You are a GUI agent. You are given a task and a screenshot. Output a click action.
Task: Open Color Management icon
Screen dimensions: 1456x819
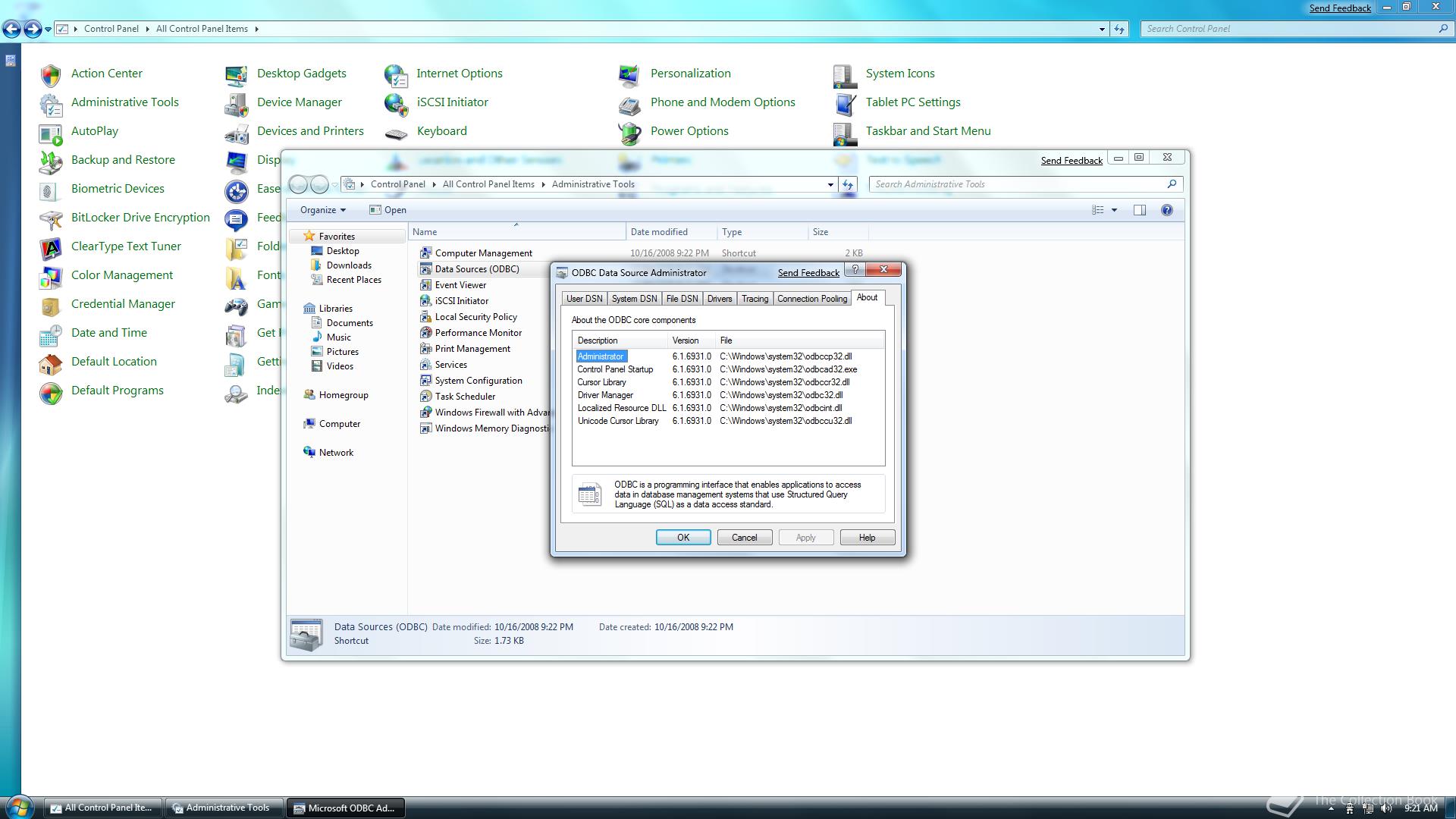point(51,276)
